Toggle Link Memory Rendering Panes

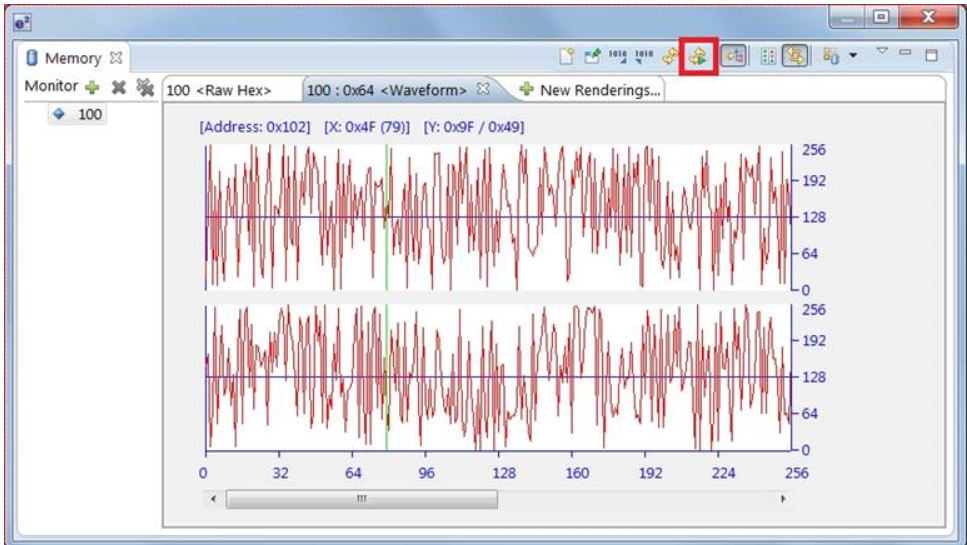click(x=796, y=56)
